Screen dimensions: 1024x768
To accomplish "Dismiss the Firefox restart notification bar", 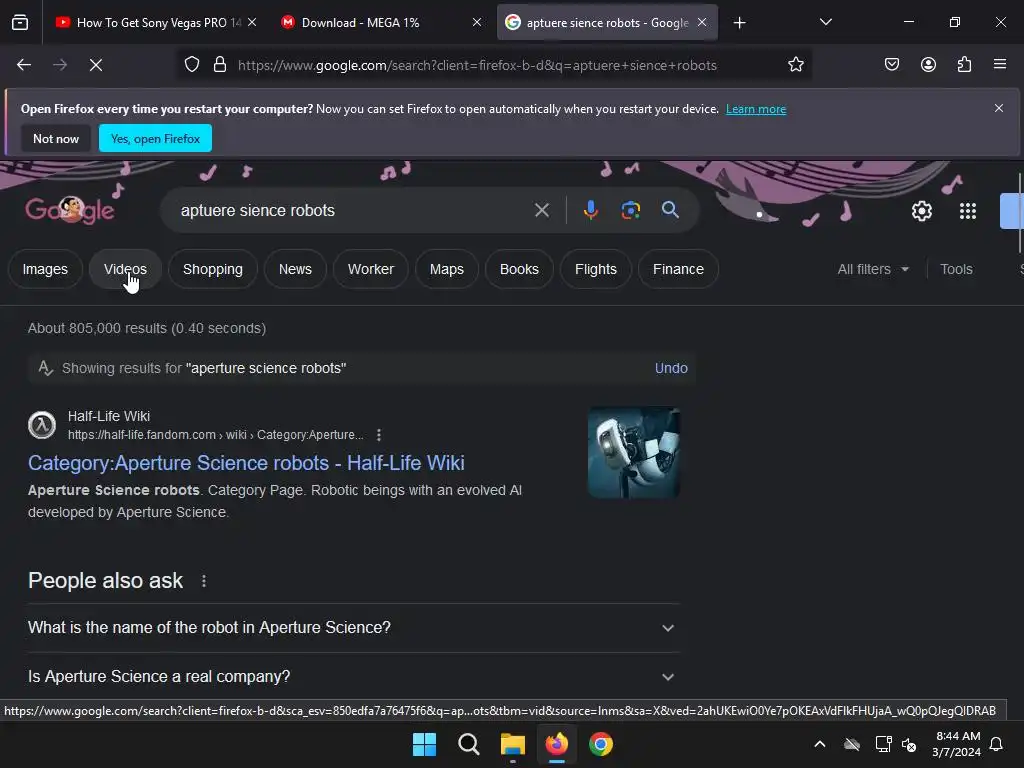I will [999, 108].
